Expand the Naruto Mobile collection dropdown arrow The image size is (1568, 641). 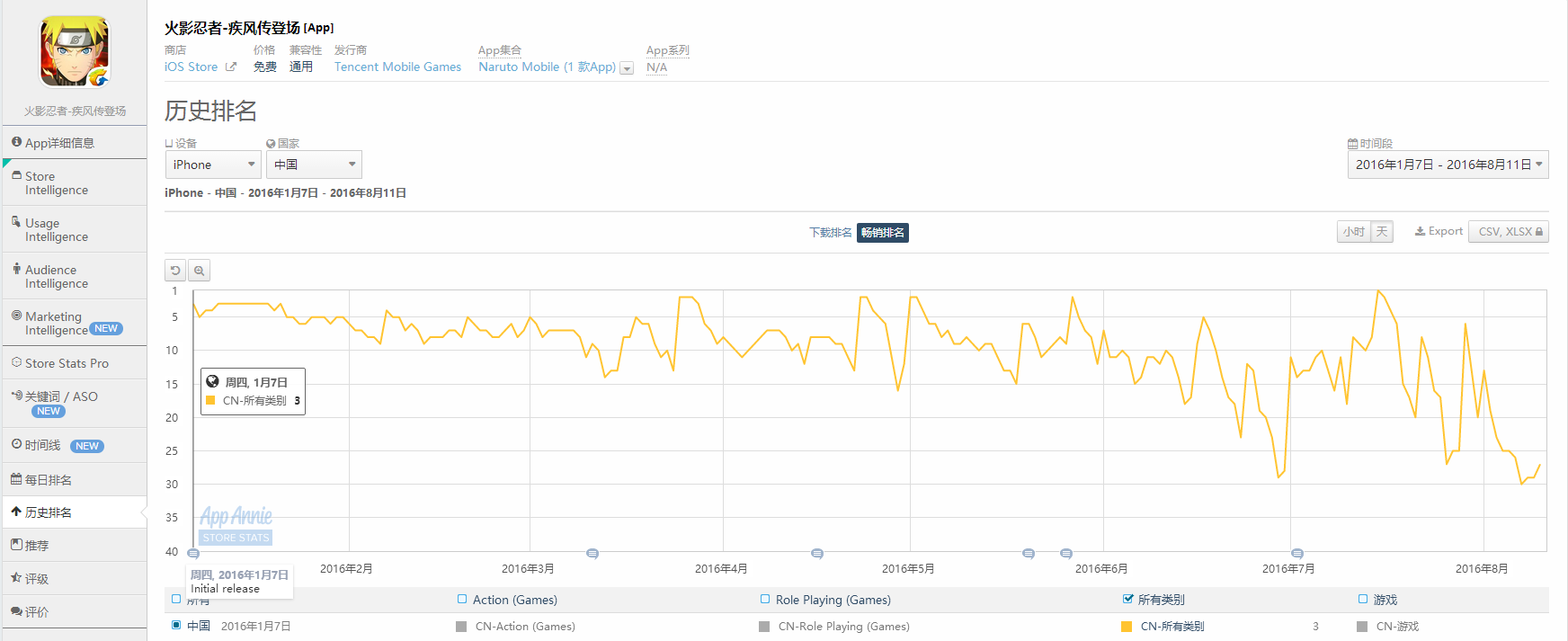pos(627,68)
